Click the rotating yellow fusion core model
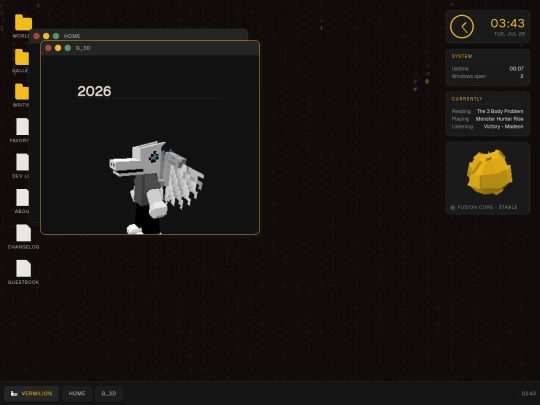The image size is (540, 405). (489, 172)
